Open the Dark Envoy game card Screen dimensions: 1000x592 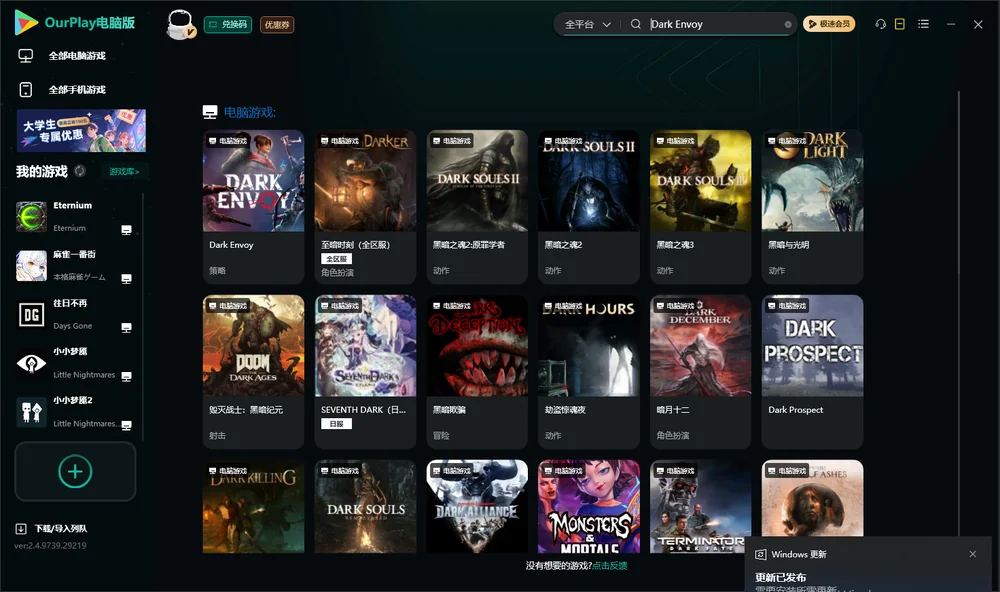(x=253, y=207)
